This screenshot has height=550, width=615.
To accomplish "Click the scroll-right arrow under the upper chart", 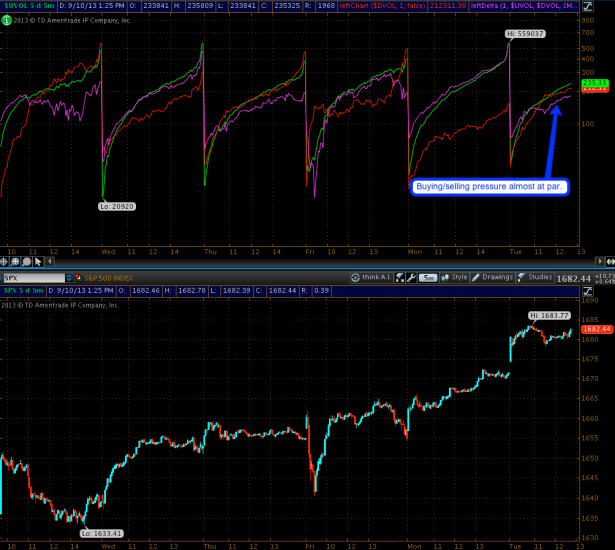I will pyautogui.click(x=600, y=261).
